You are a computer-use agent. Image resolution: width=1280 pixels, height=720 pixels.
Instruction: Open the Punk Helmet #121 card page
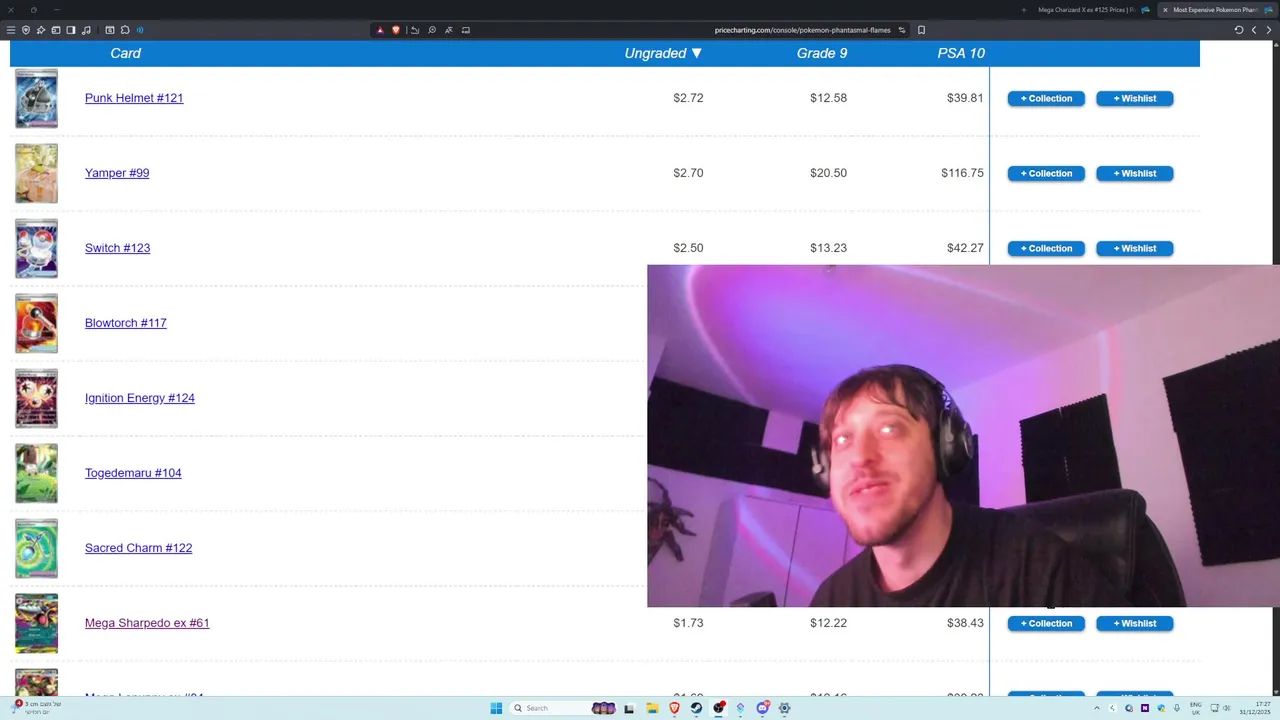pyautogui.click(x=134, y=98)
